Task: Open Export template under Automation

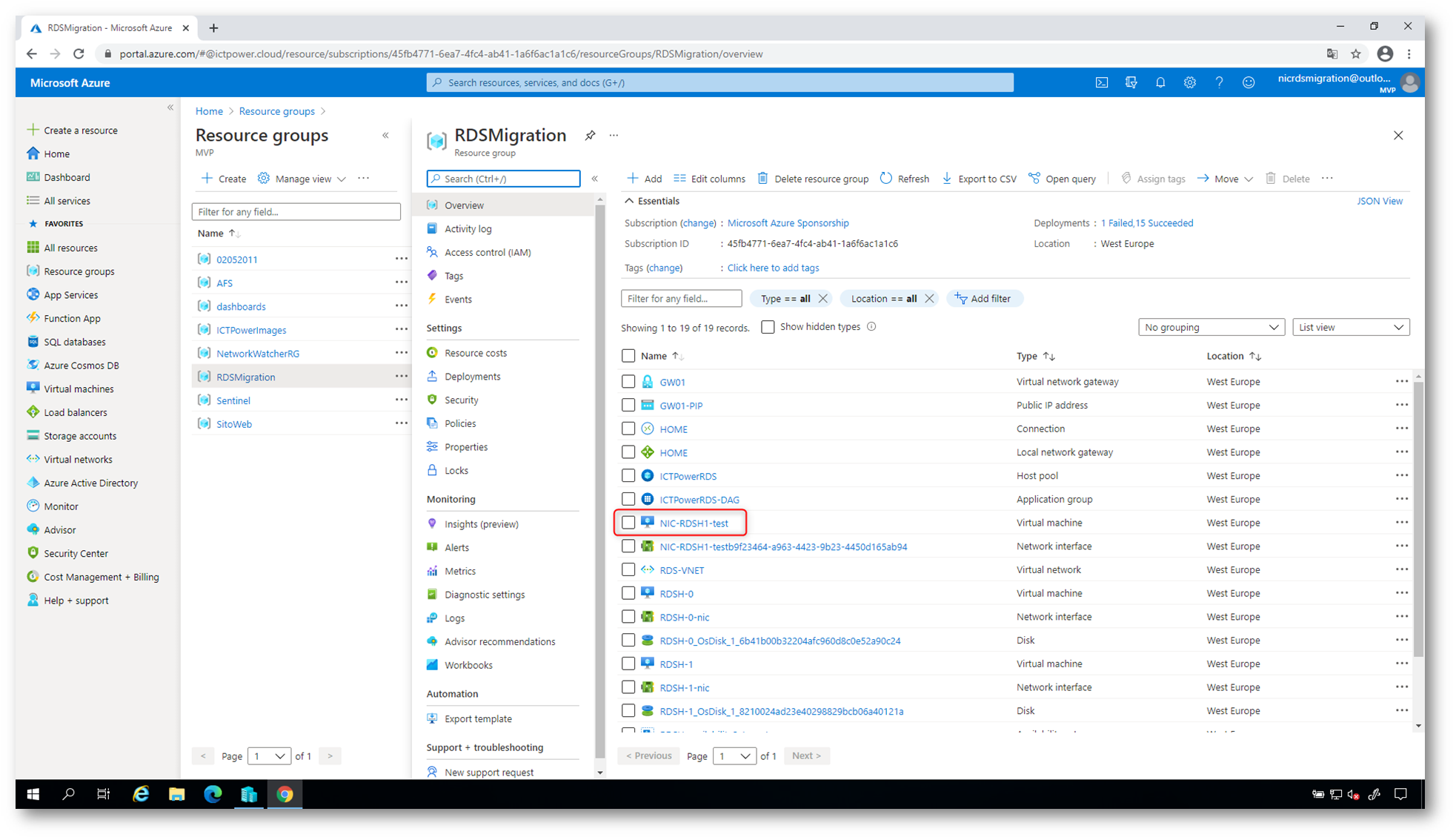Action: pyautogui.click(x=478, y=718)
